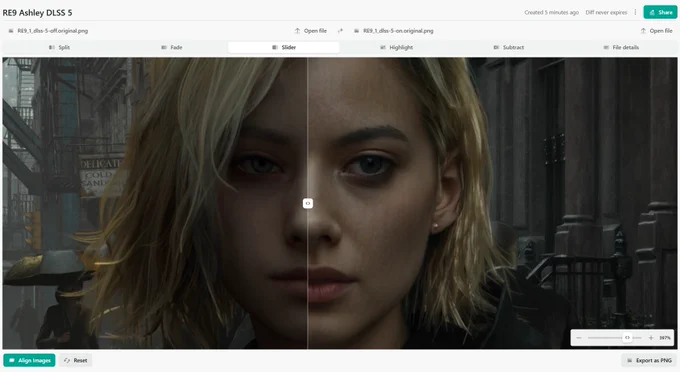The height and width of the screenshot is (372, 680).
Task: Click the zoom level slider handle
Action: [x=627, y=338]
